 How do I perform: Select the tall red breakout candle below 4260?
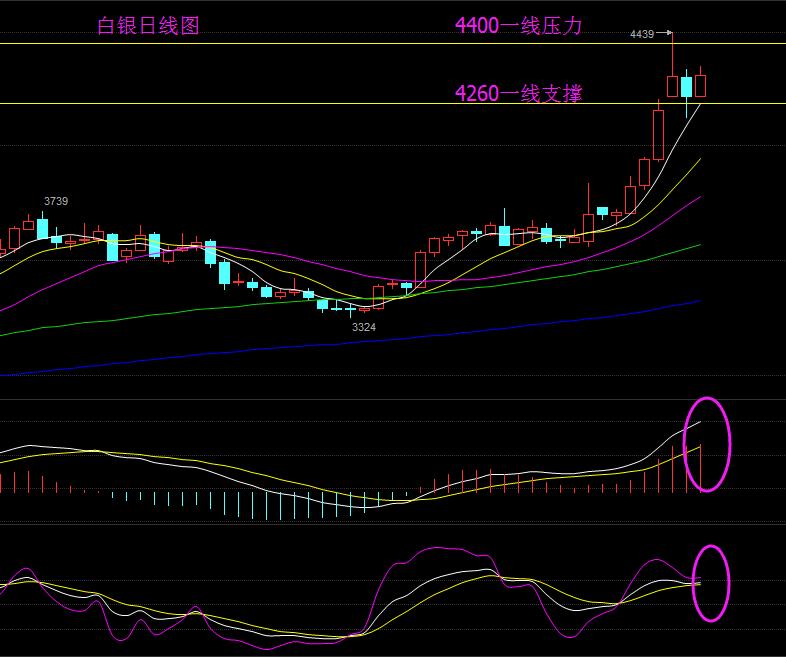[658, 134]
